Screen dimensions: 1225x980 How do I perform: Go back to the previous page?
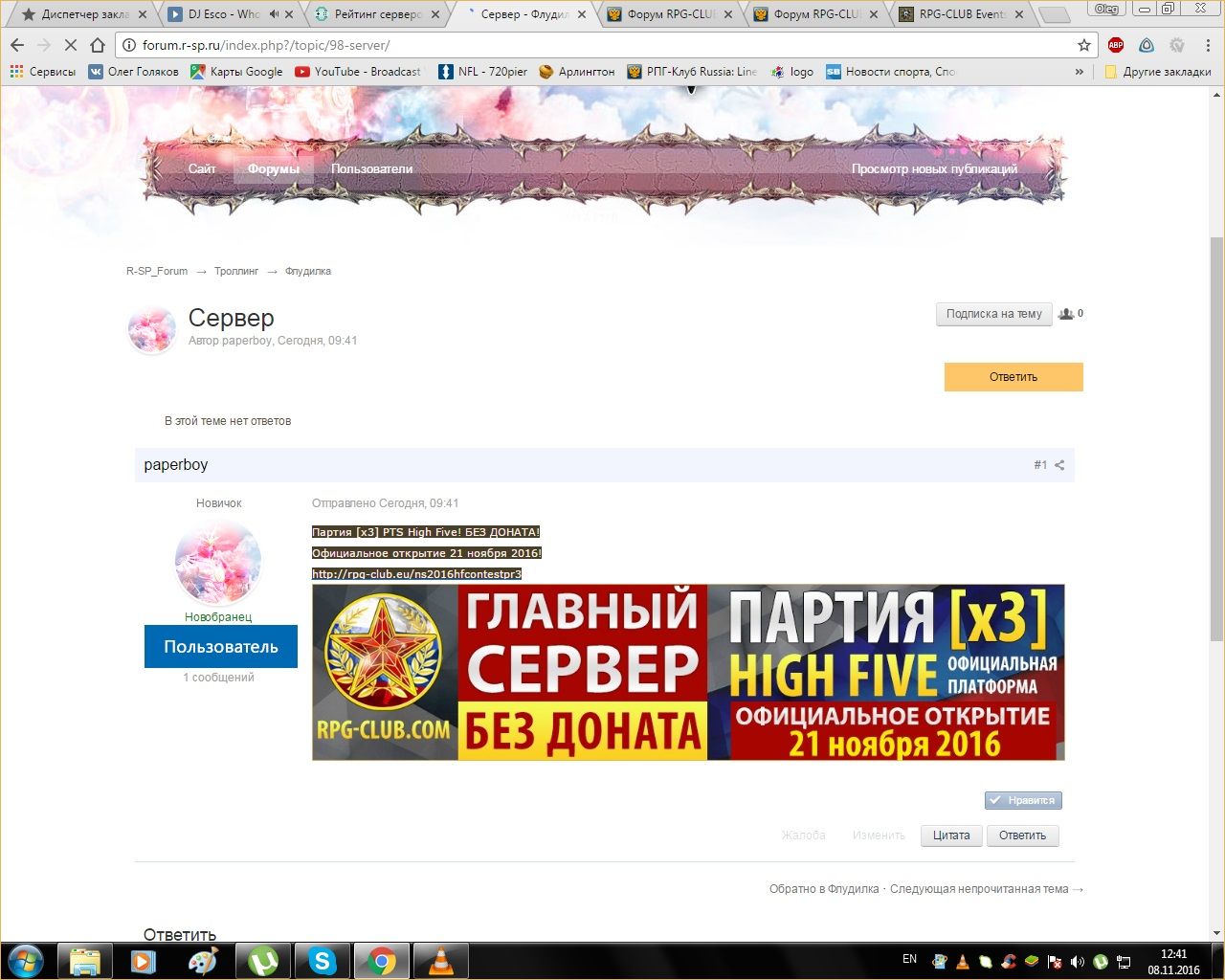[x=17, y=45]
